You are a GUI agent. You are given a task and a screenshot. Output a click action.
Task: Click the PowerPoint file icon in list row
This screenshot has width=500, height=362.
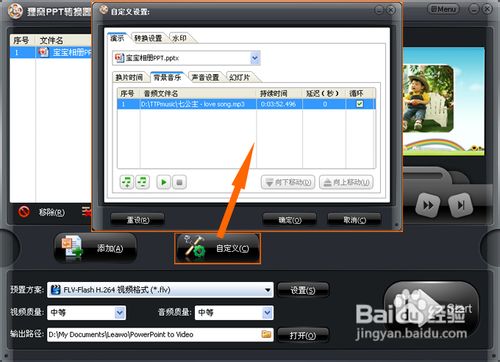point(43,52)
